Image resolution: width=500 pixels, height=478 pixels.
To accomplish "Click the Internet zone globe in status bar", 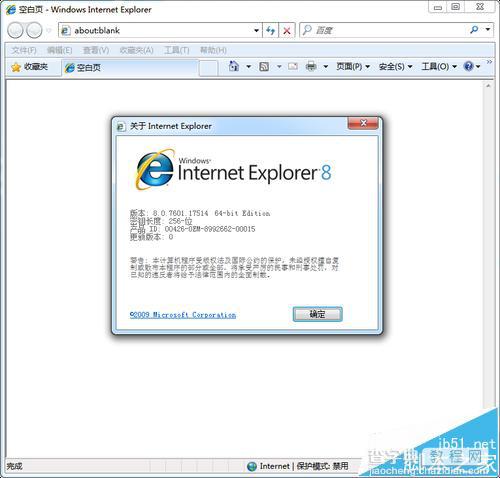I will (x=252, y=466).
